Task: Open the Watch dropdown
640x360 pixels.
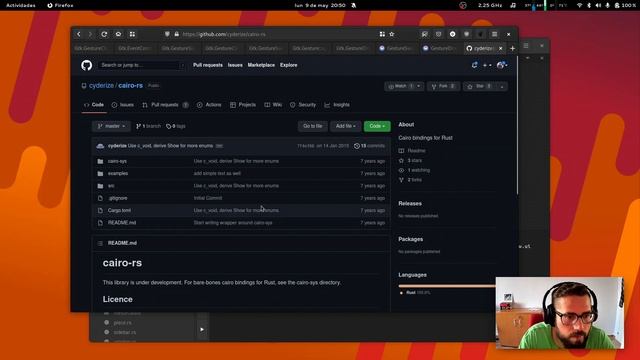Action: (404, 87)
